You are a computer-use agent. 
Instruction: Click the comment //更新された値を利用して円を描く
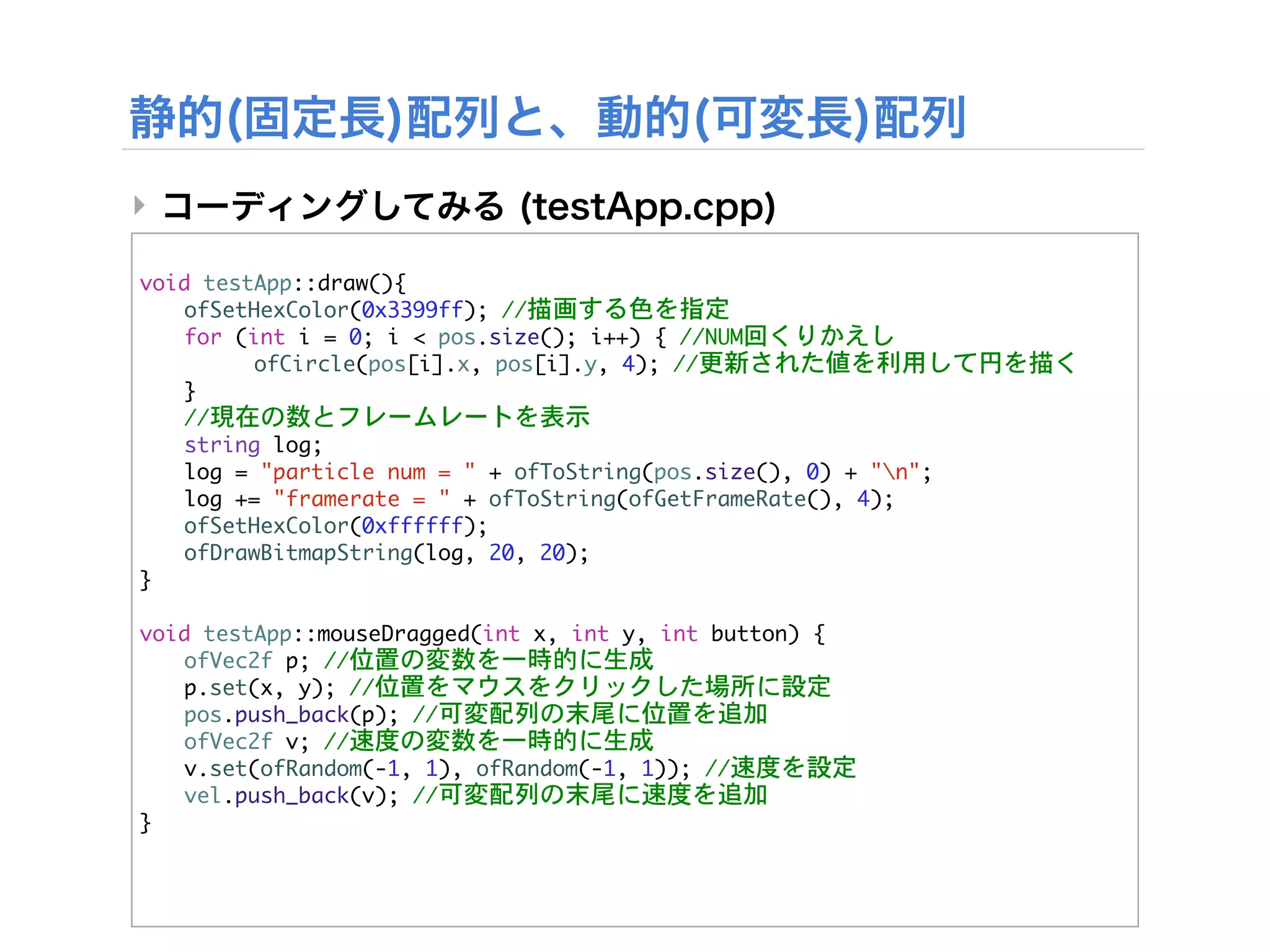(874, 364)
